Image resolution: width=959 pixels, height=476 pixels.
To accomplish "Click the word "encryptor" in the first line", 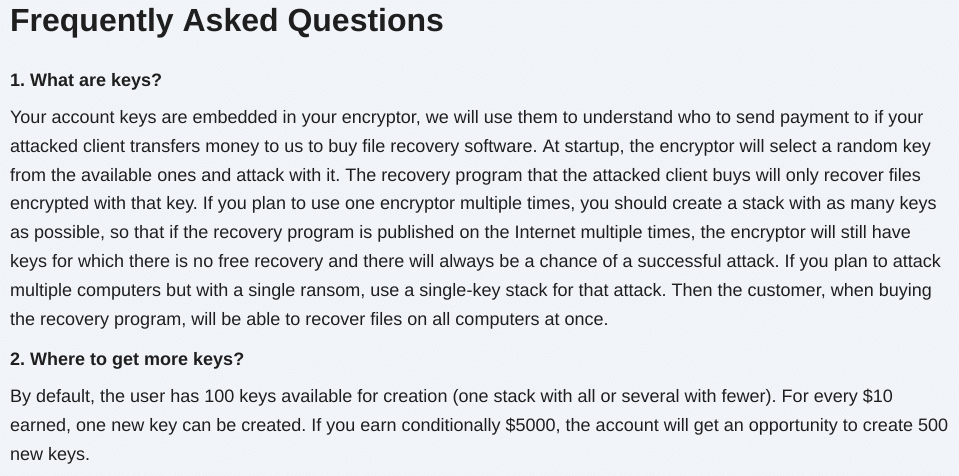I will 379,117.
